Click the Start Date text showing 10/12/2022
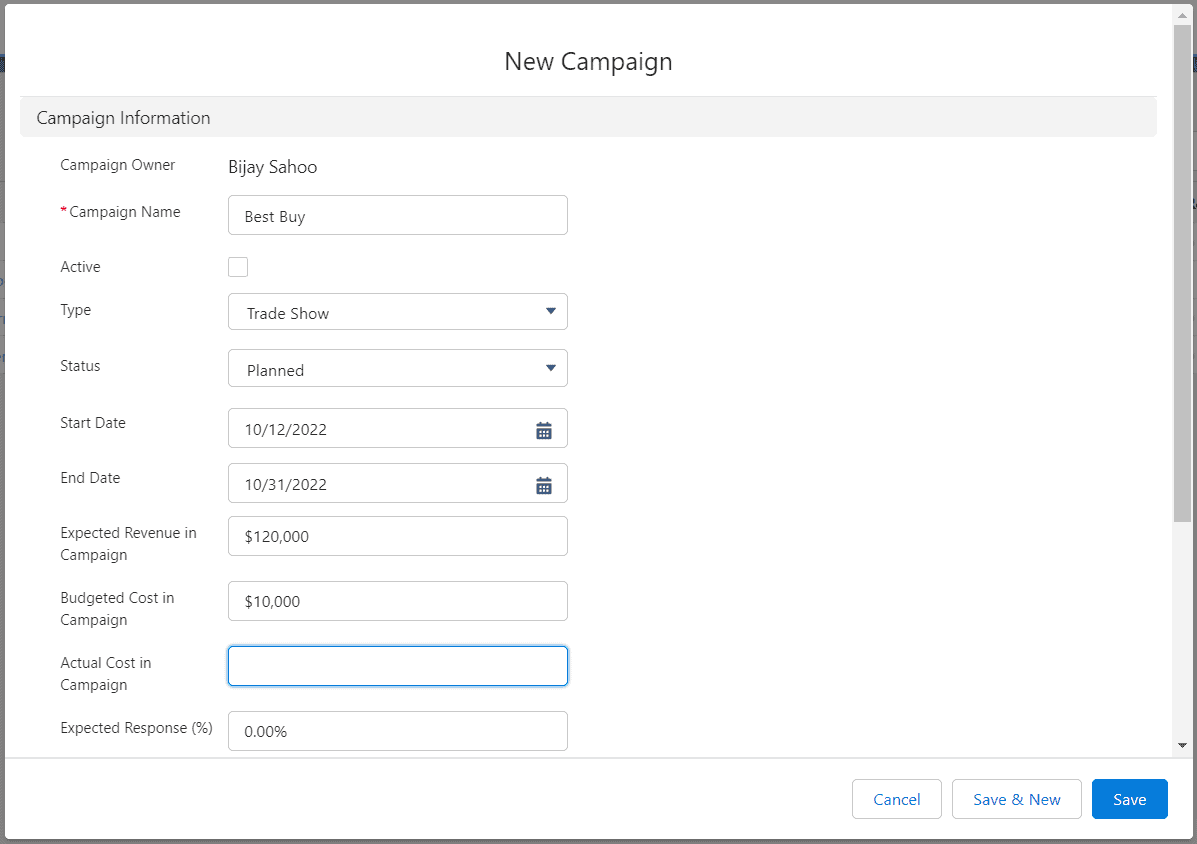This screenshot has width=1197, height=844. pos(285,429)
